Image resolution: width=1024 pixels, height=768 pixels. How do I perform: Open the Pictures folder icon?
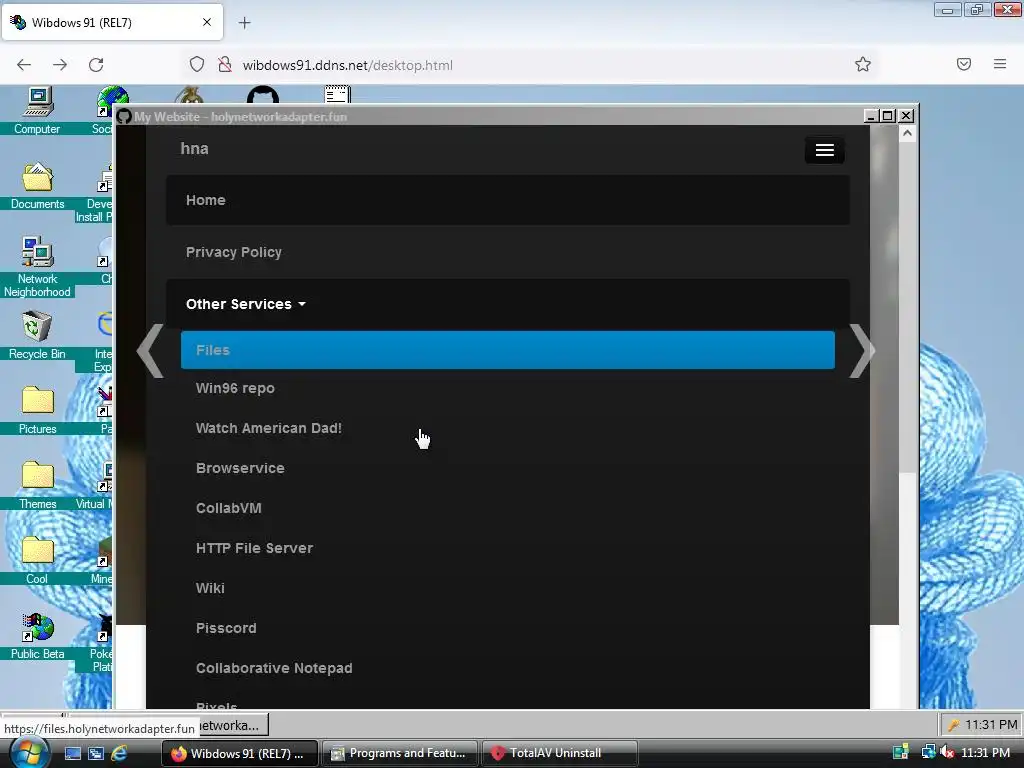(37, 410)
